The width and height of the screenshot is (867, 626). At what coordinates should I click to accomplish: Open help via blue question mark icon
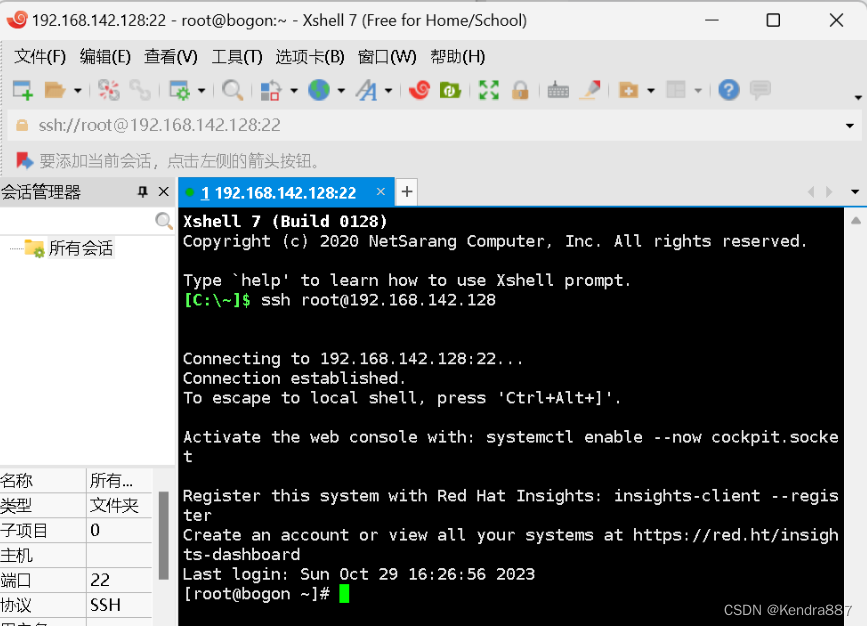click(x=729, y=90)
